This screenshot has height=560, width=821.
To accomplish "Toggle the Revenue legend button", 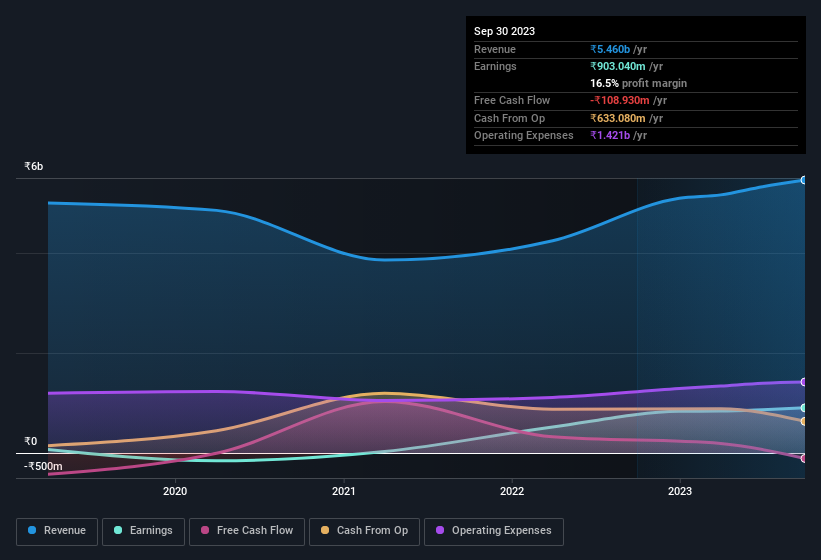I will (57, 531).
